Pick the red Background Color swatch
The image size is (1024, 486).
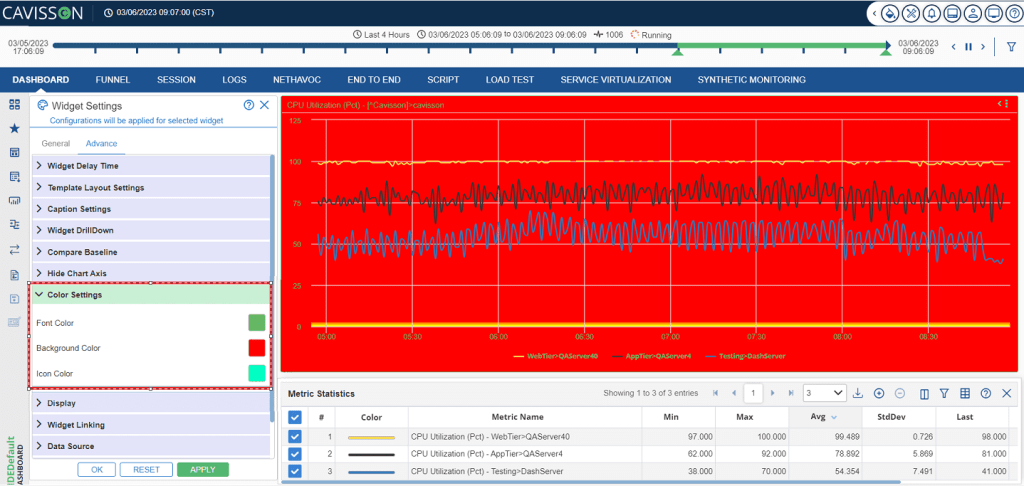[x=257, y=348]
